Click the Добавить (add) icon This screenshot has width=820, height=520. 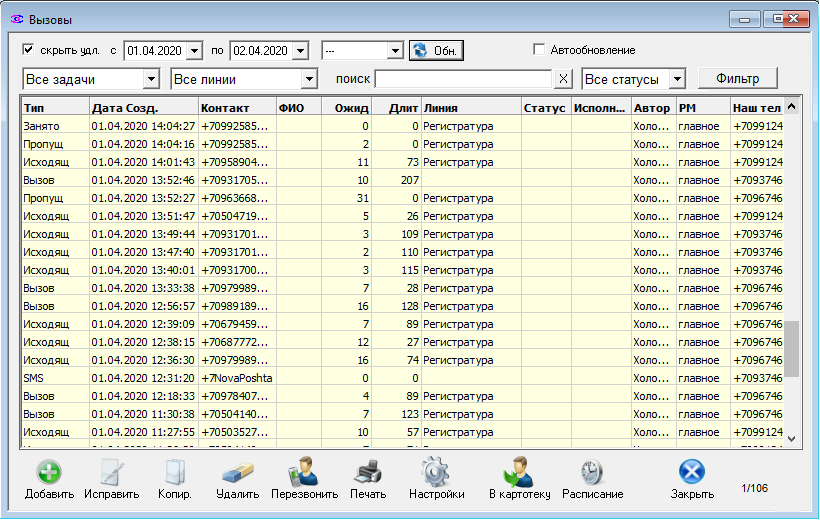click(x=50, y=472)
